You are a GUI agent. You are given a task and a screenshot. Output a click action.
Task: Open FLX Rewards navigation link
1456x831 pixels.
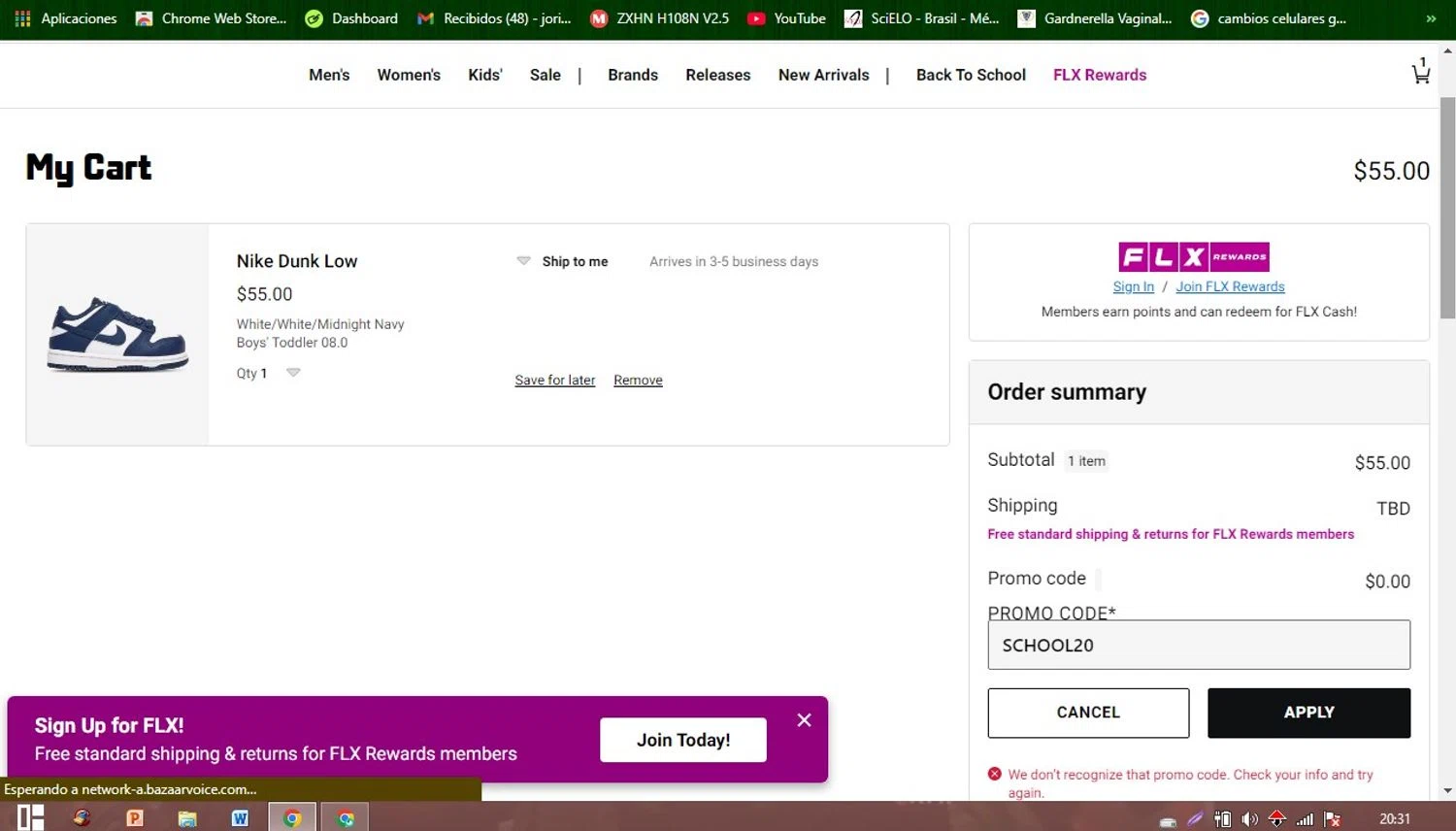[1100, 75]
